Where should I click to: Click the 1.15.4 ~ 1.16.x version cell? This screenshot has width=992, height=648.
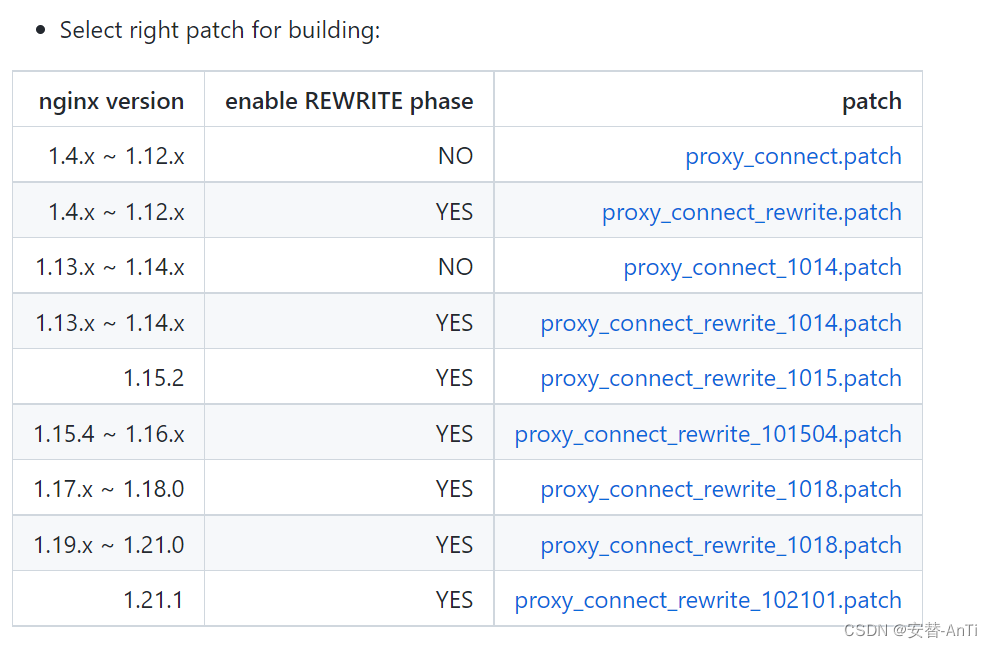pyautogui.click(x=109, y=434)
